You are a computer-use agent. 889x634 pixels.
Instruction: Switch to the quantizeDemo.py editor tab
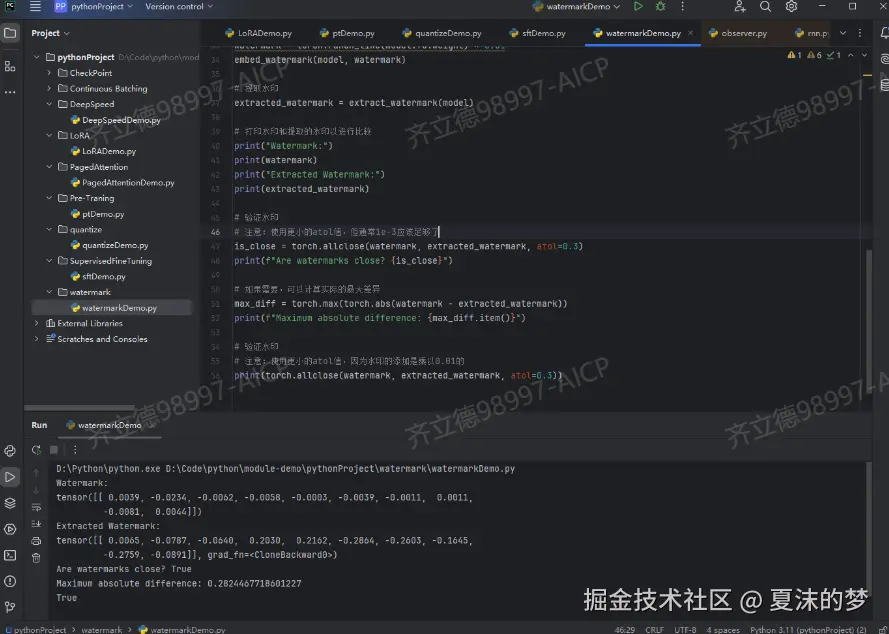tap(442, 33)
